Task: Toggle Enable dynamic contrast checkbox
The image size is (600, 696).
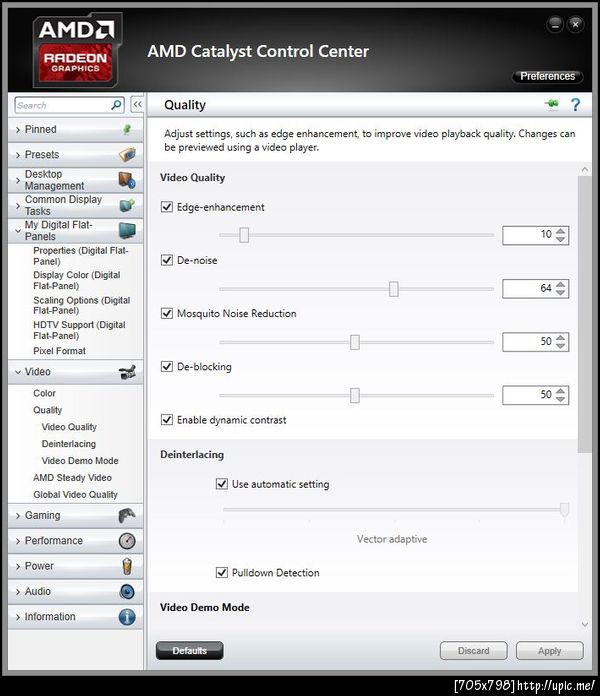Action: coord(167,420)
